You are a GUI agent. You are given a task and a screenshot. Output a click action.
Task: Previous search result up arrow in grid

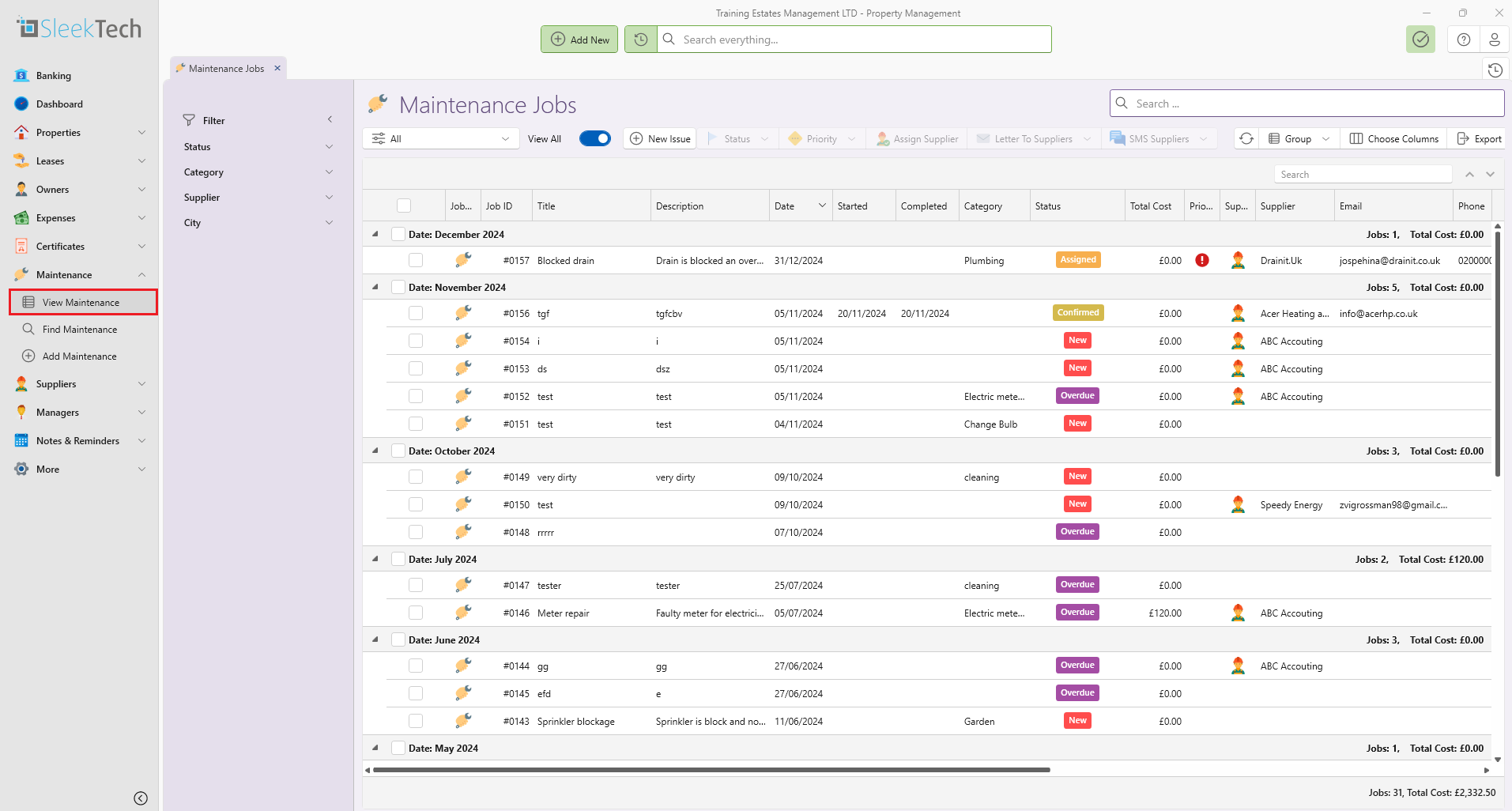(1469, 174)
